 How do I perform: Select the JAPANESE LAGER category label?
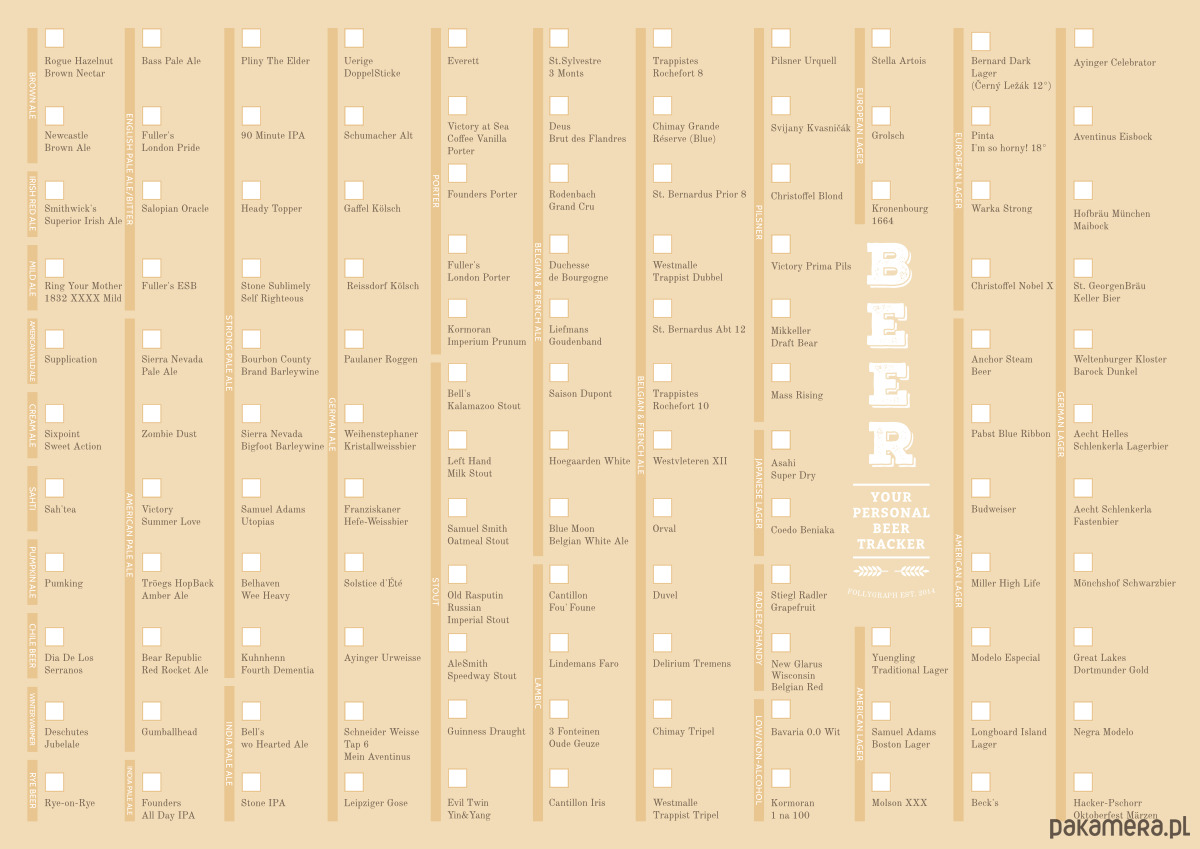(759, 494)
